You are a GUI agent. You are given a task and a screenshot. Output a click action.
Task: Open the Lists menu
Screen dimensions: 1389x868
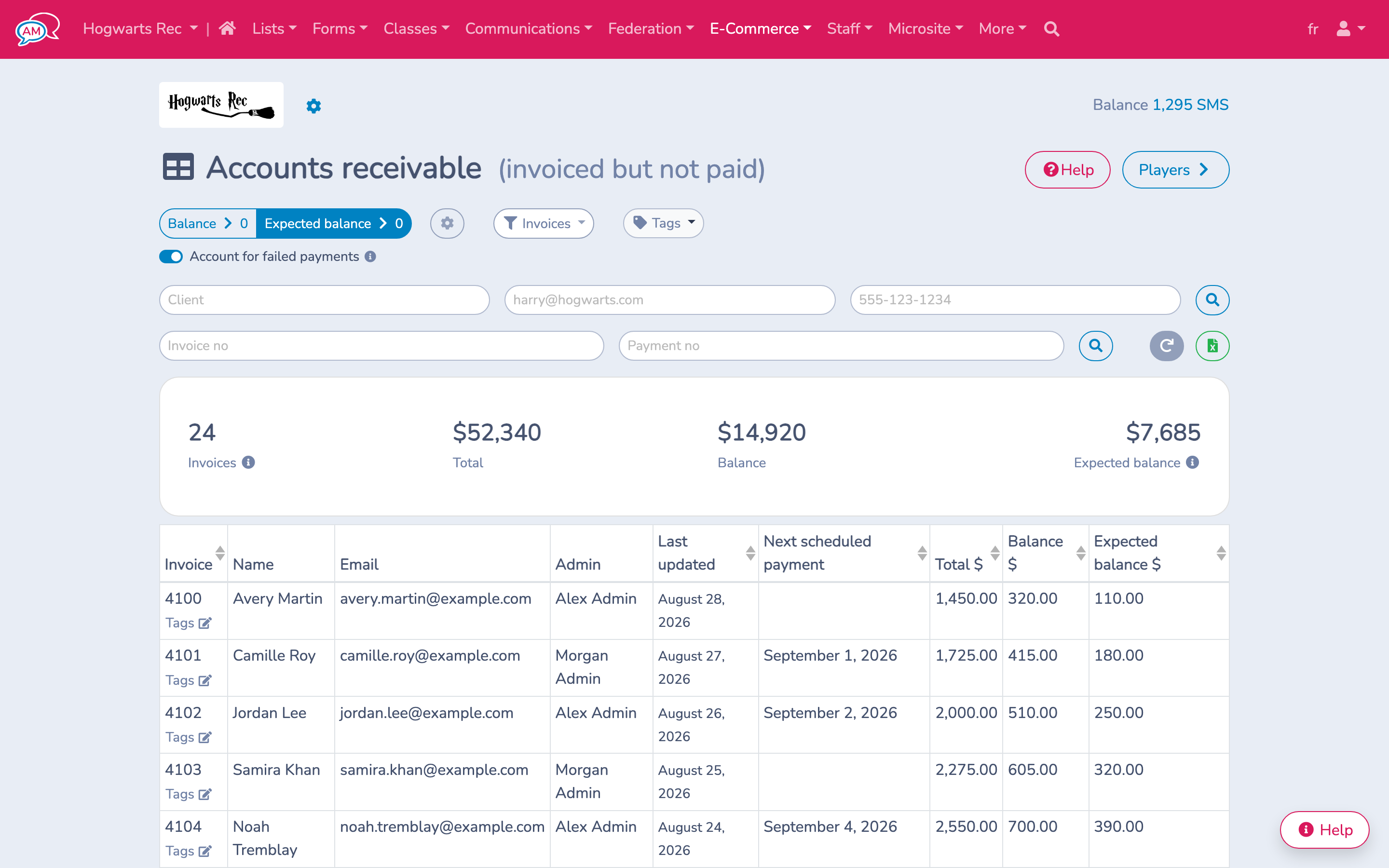(274, 29)
